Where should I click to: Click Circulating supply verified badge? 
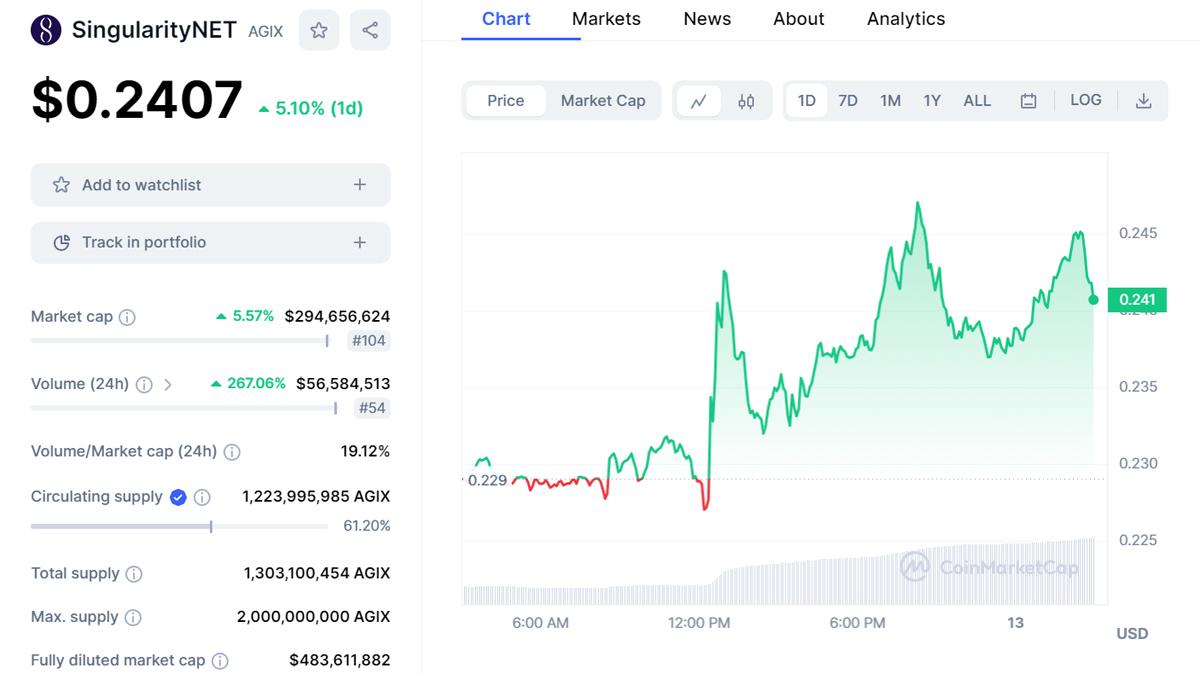[178, 497]
